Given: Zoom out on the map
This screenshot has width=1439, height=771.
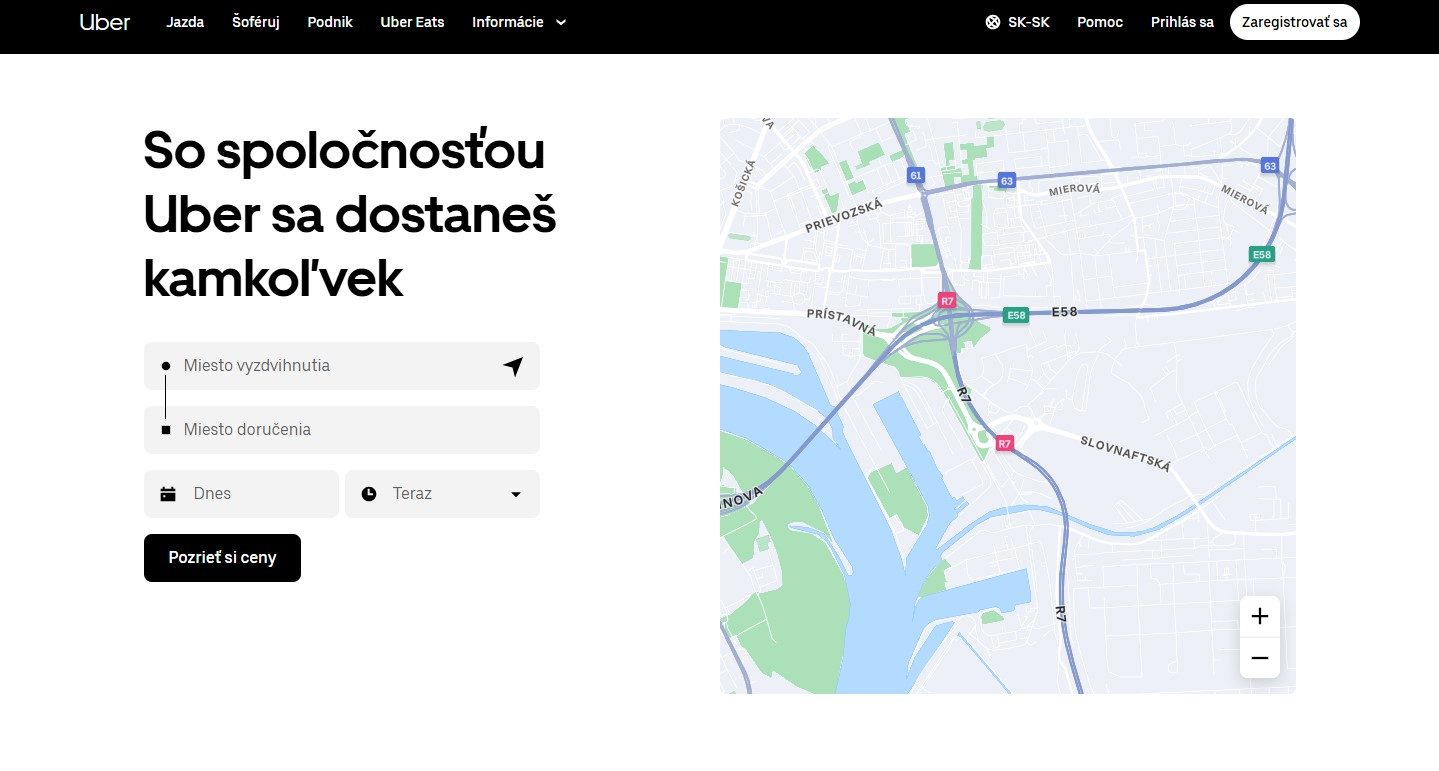Looking at the screenshot, I should 1260,658.
